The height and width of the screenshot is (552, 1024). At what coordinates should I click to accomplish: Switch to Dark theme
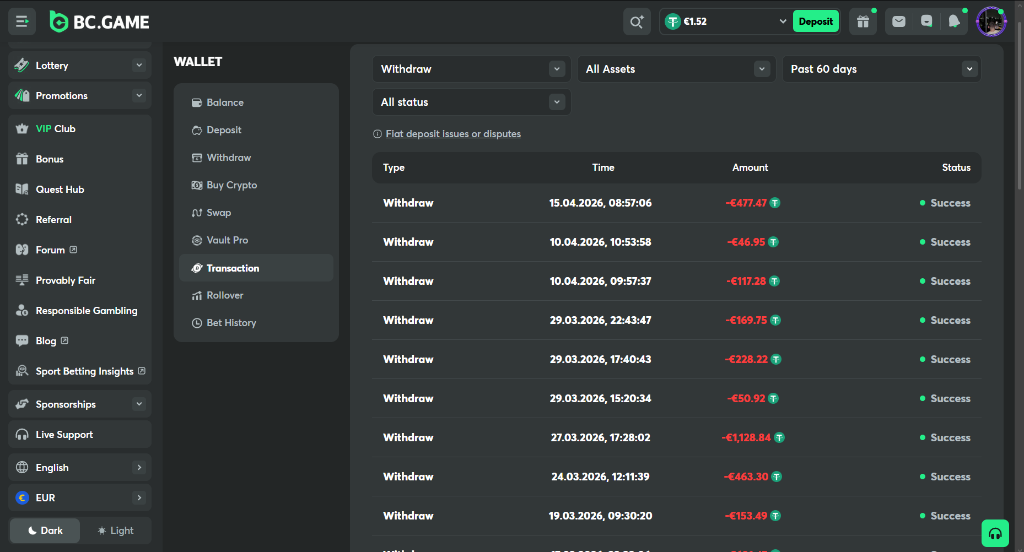pos(45,530)
